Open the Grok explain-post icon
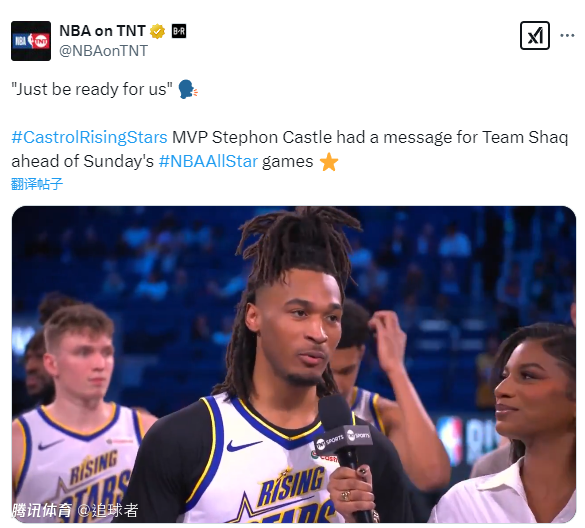 click(535, 36)
